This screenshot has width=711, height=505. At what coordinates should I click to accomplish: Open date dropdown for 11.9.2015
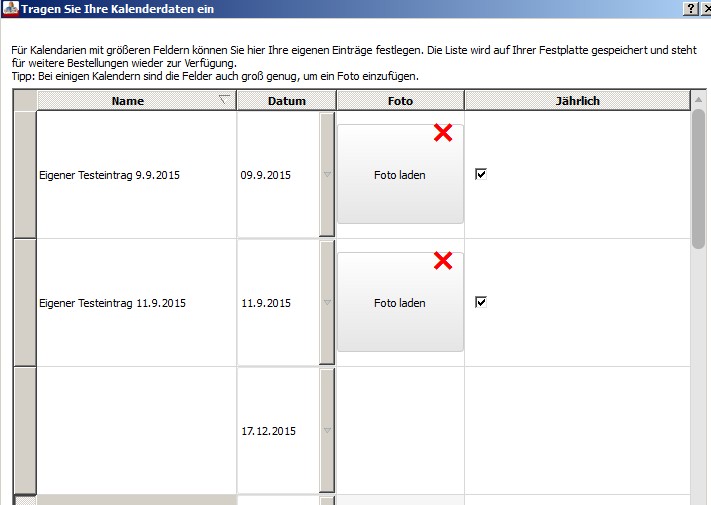point(327,302)
